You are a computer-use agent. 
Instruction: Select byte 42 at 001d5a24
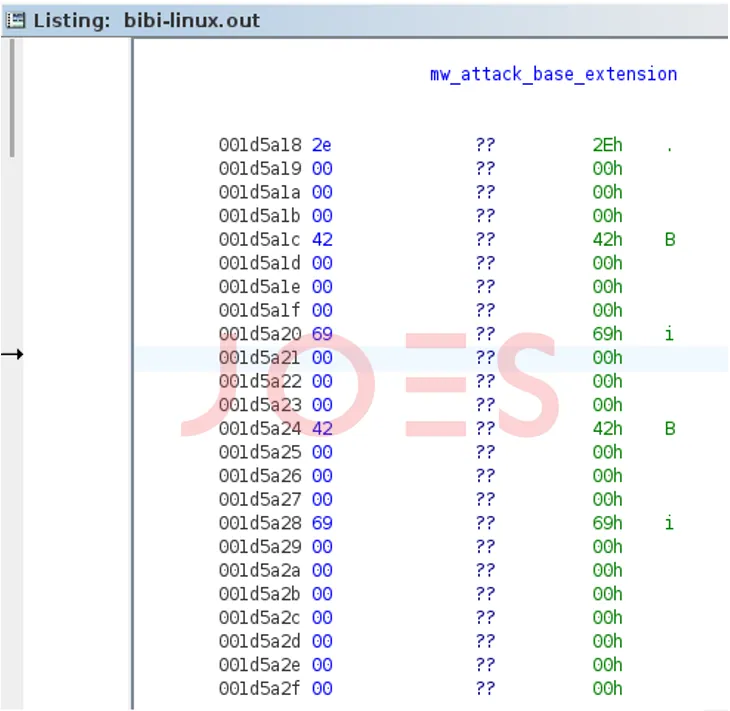point(322,429)
